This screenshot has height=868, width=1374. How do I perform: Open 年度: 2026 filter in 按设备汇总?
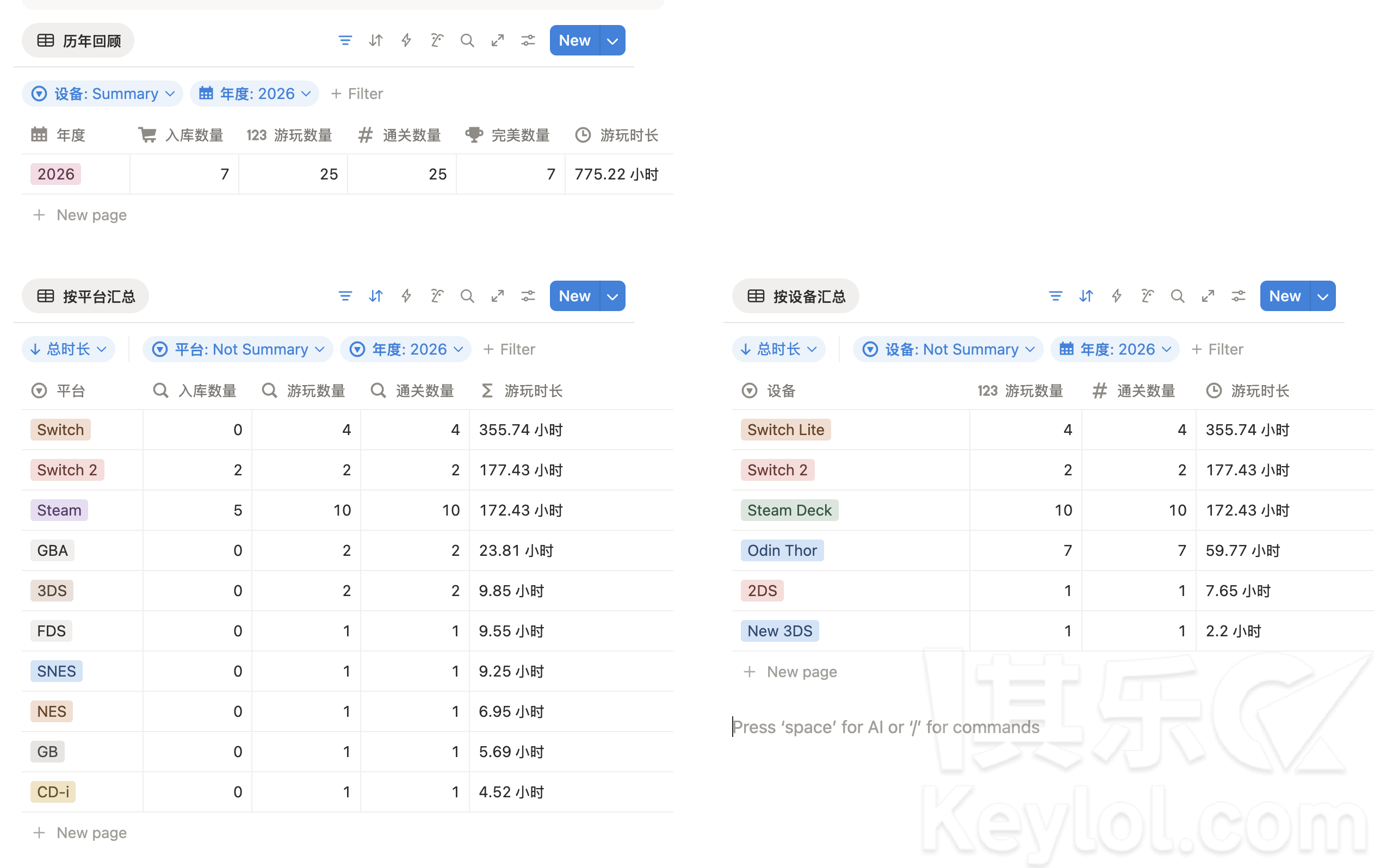point(1115,349)
